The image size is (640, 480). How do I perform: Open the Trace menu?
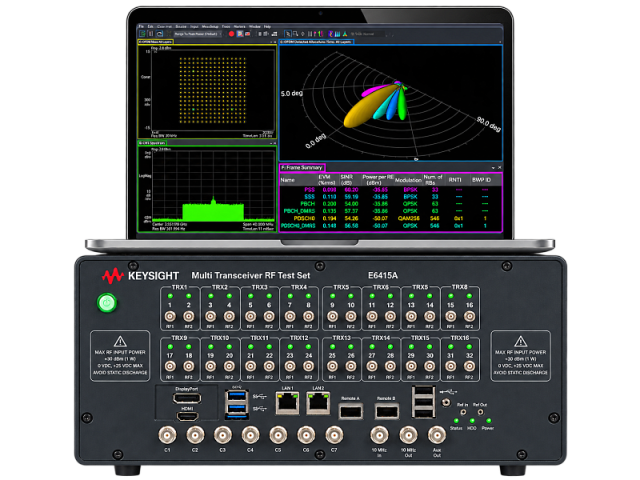(x=226, y=26)
